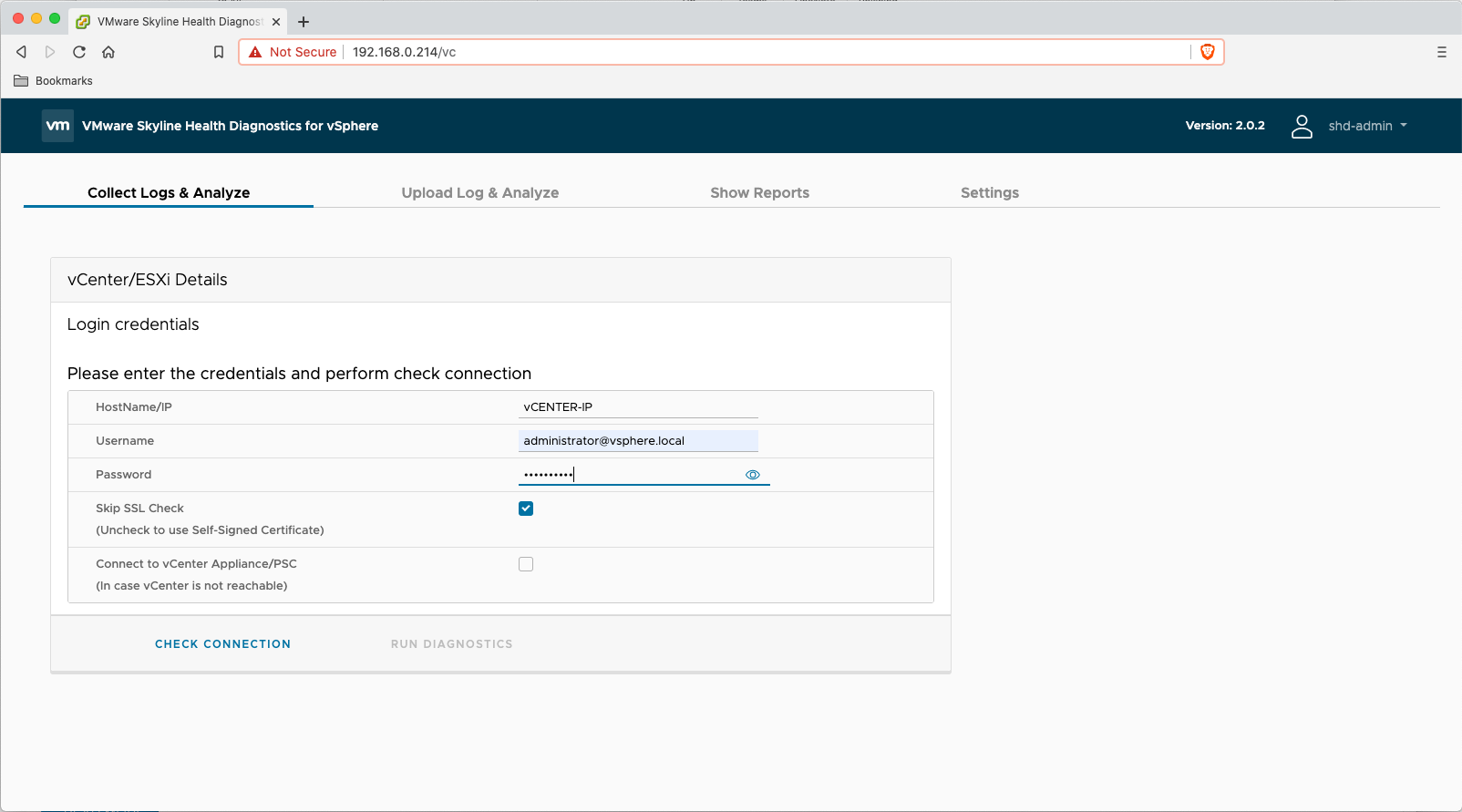Click the browser back arrow
This screenshot has width=1462, height=812.
click(22, 52)
